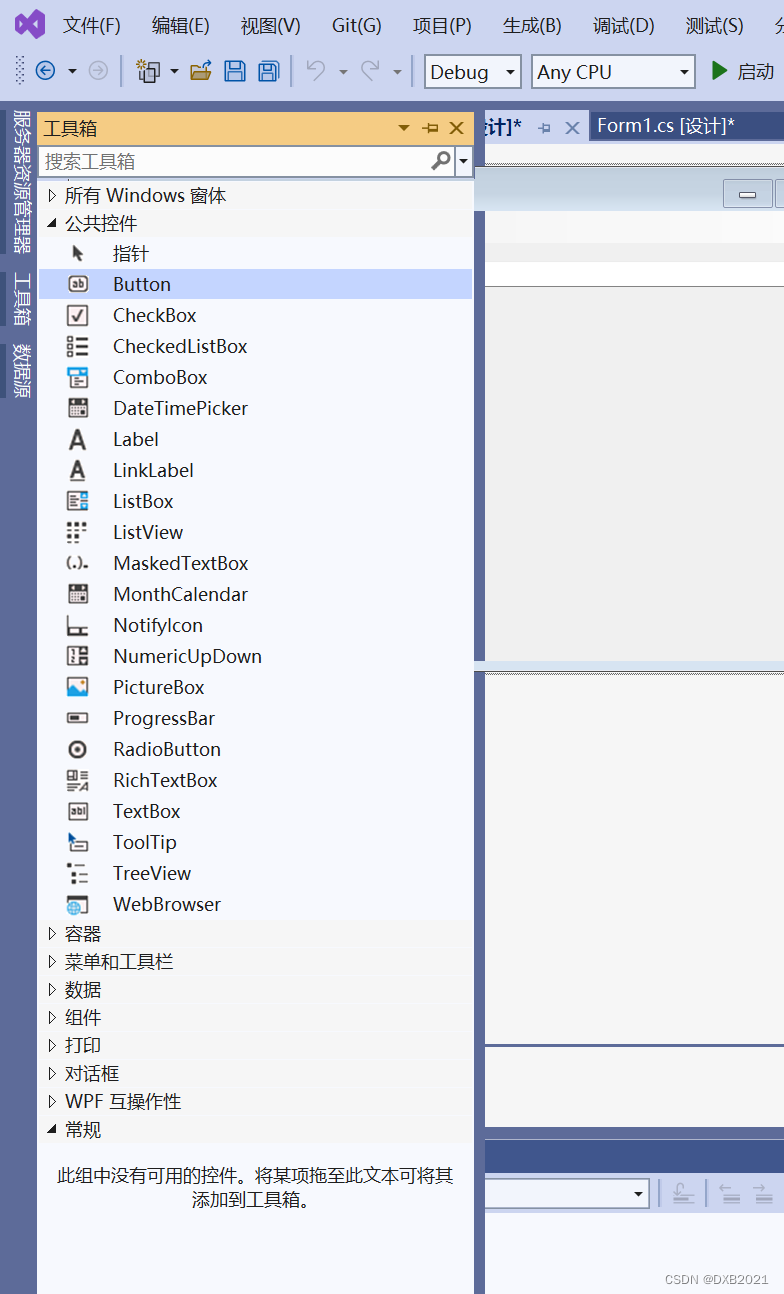Click the new project toolbar icon
The image size is (784, 1294).
tap(148, 71)
